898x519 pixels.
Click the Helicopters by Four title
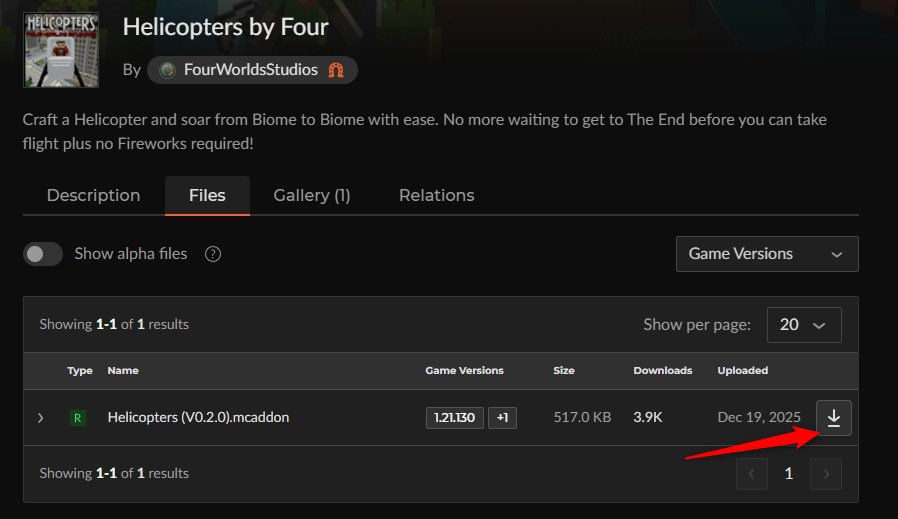pos(226,27)
